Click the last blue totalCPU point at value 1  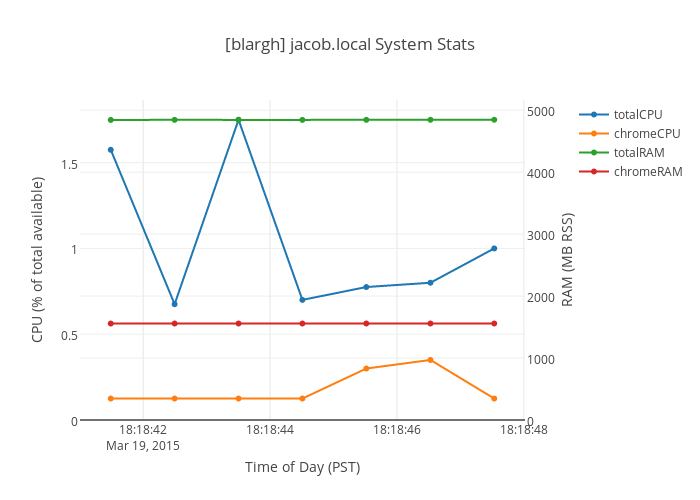click(494, 249)
